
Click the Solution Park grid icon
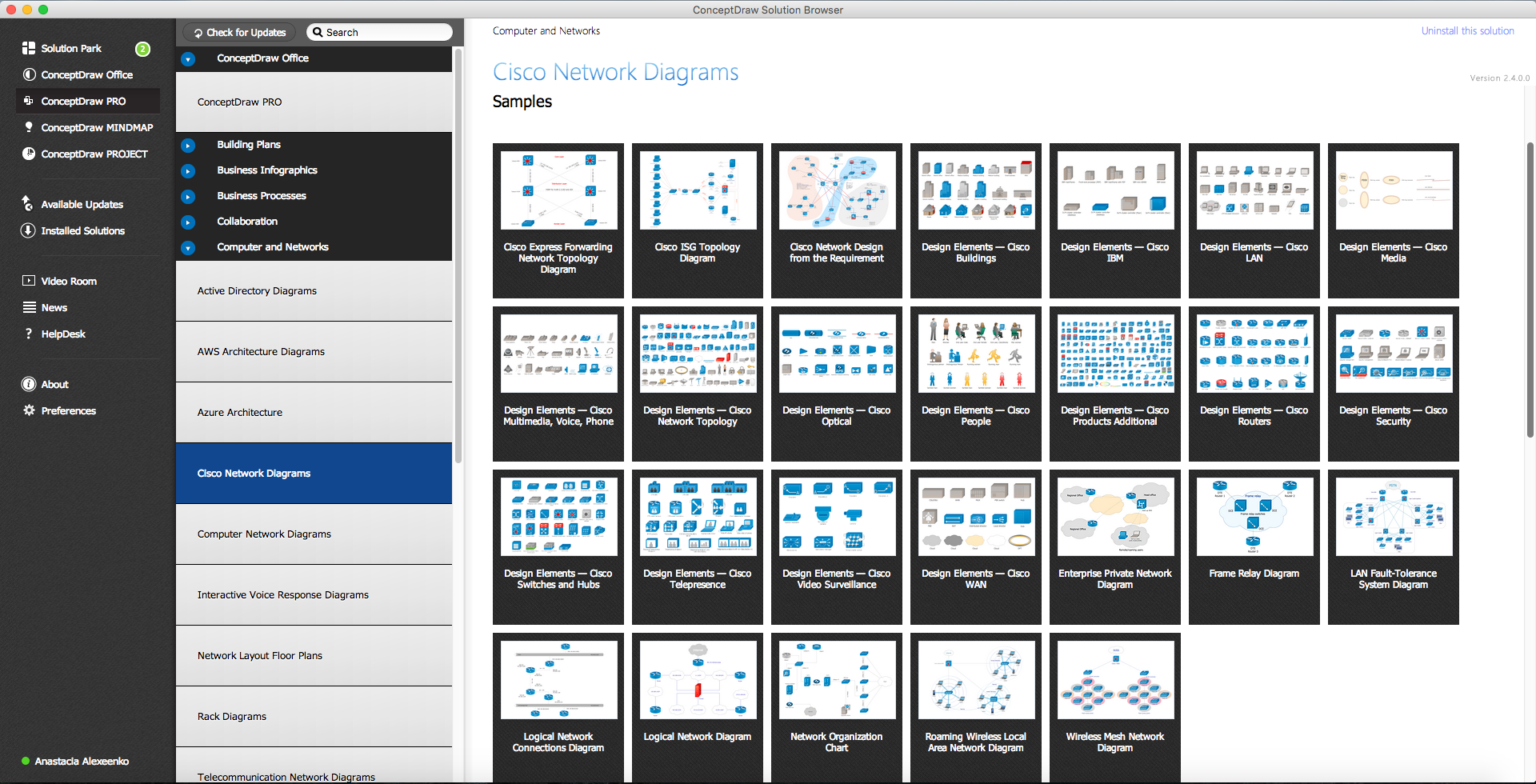point(29,48)
